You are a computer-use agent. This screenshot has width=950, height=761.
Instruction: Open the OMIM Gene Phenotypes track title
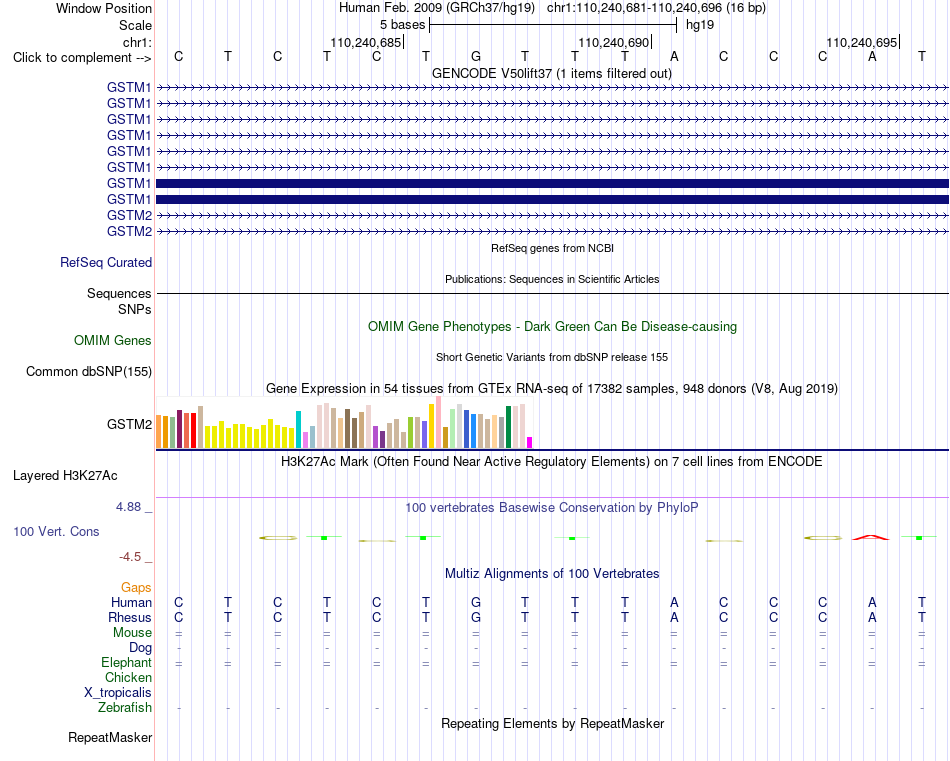point(552,327)
